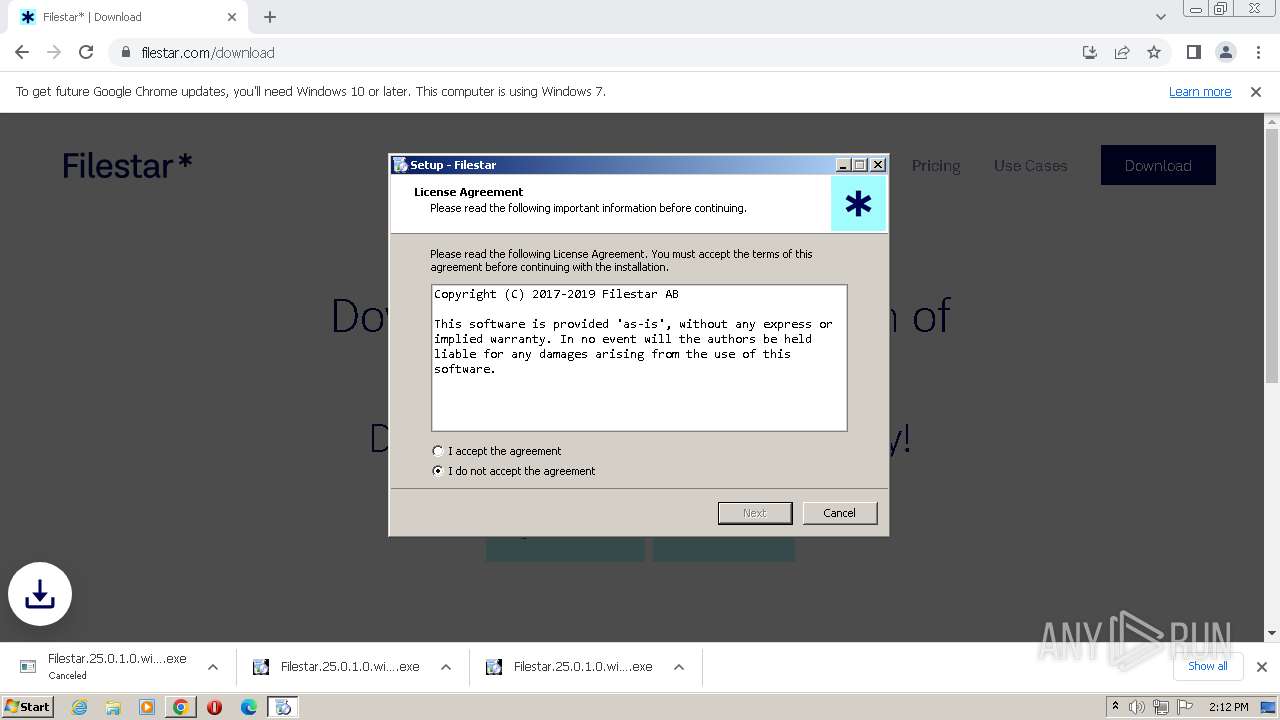
Task: Click the Next button in Setup dialog
Action: (755, 513)
